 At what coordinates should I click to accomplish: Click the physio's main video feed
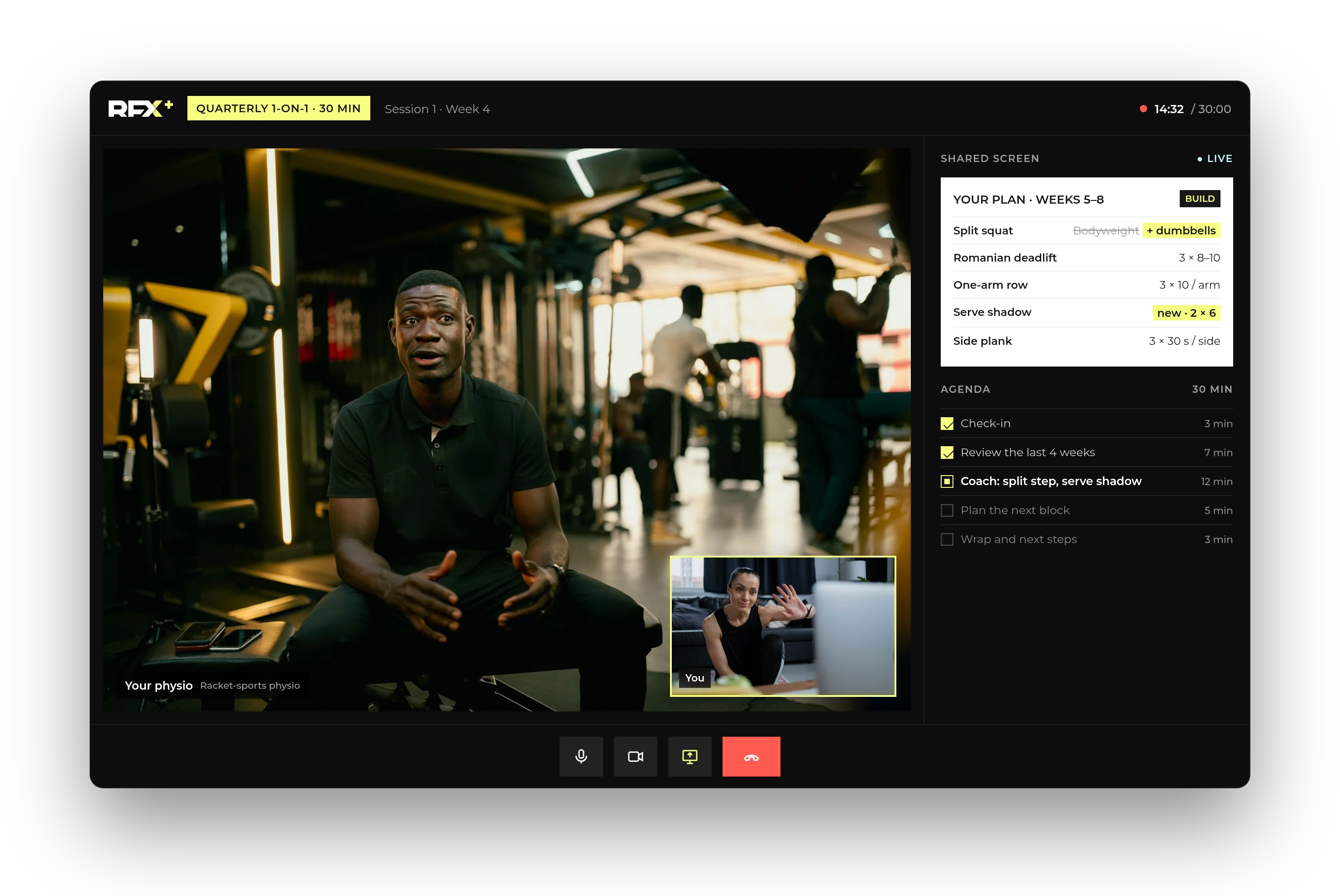pos(507,430)
